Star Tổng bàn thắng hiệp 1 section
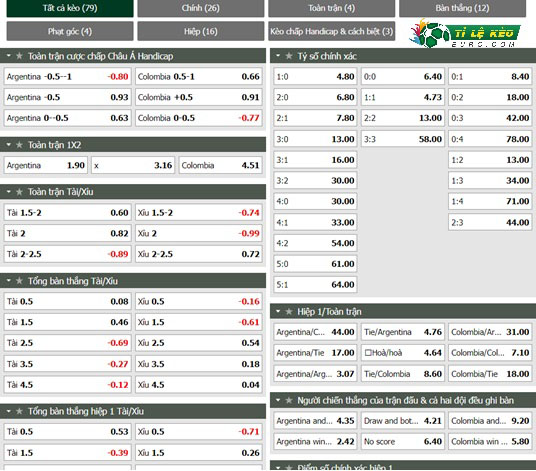536x471 pixels. pos(19,411)
